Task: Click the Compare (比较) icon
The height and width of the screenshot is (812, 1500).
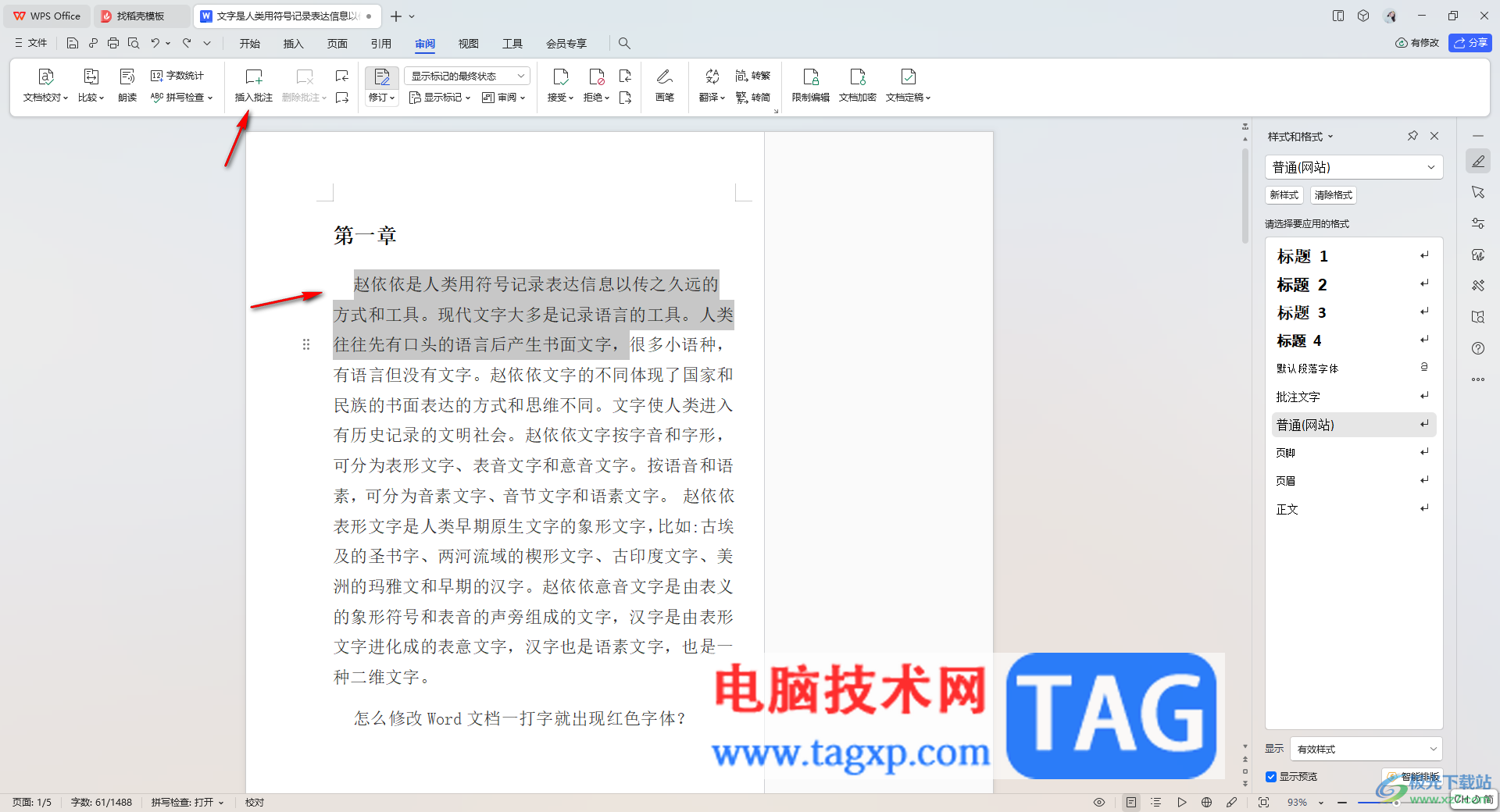Action: tap(91, 77)
